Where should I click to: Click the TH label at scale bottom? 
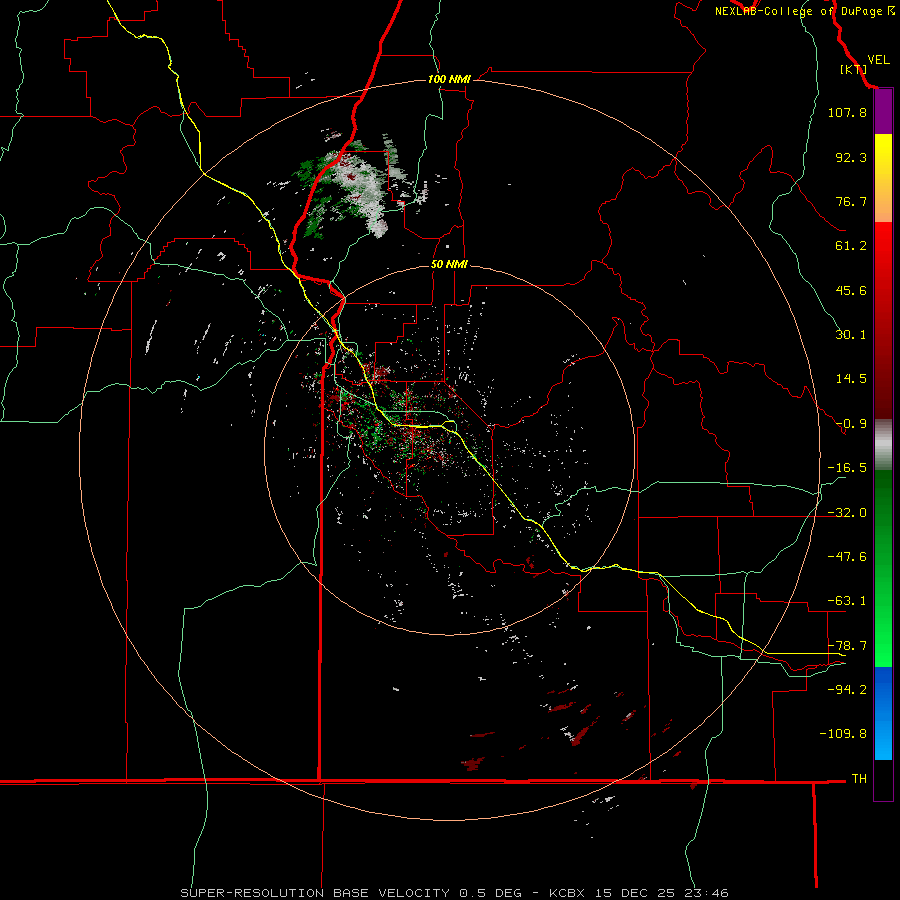[859, 779]
